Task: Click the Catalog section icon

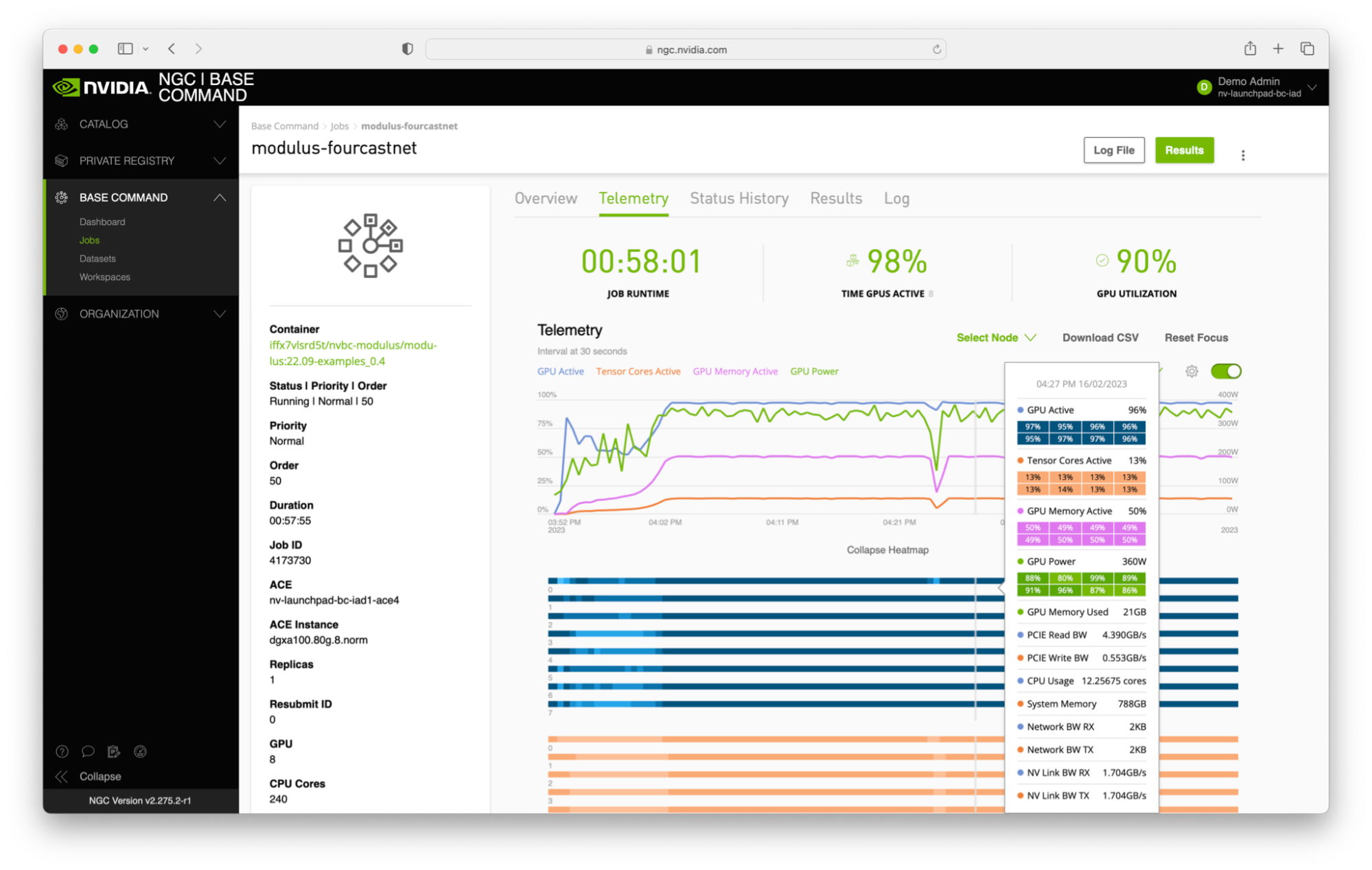Action: (62, 124)
